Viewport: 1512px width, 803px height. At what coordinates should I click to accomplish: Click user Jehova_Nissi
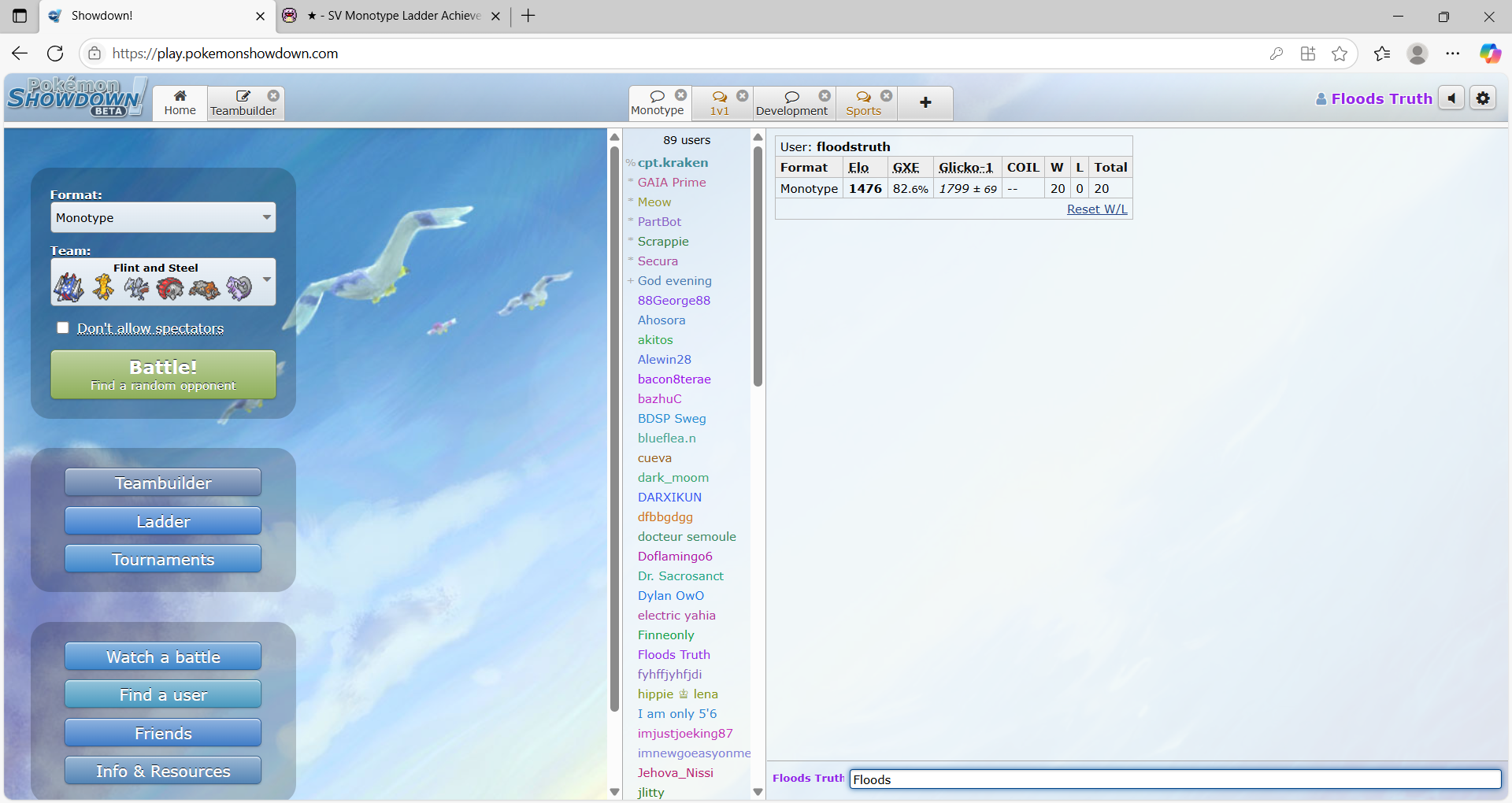(675, 772)
